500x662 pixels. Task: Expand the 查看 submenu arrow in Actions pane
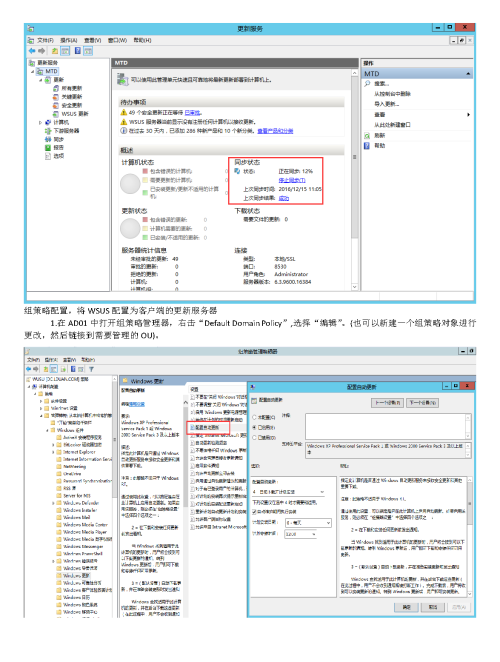click(468, 114)
